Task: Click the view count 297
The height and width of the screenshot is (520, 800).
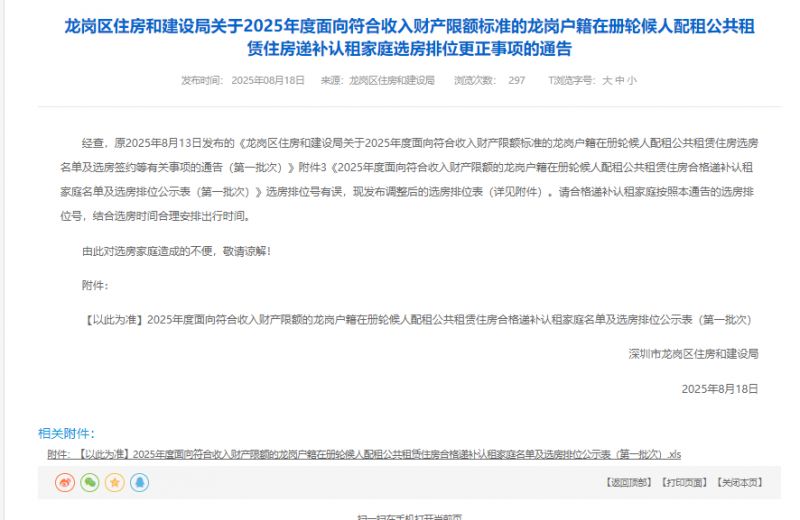Action: coord(516,80)
